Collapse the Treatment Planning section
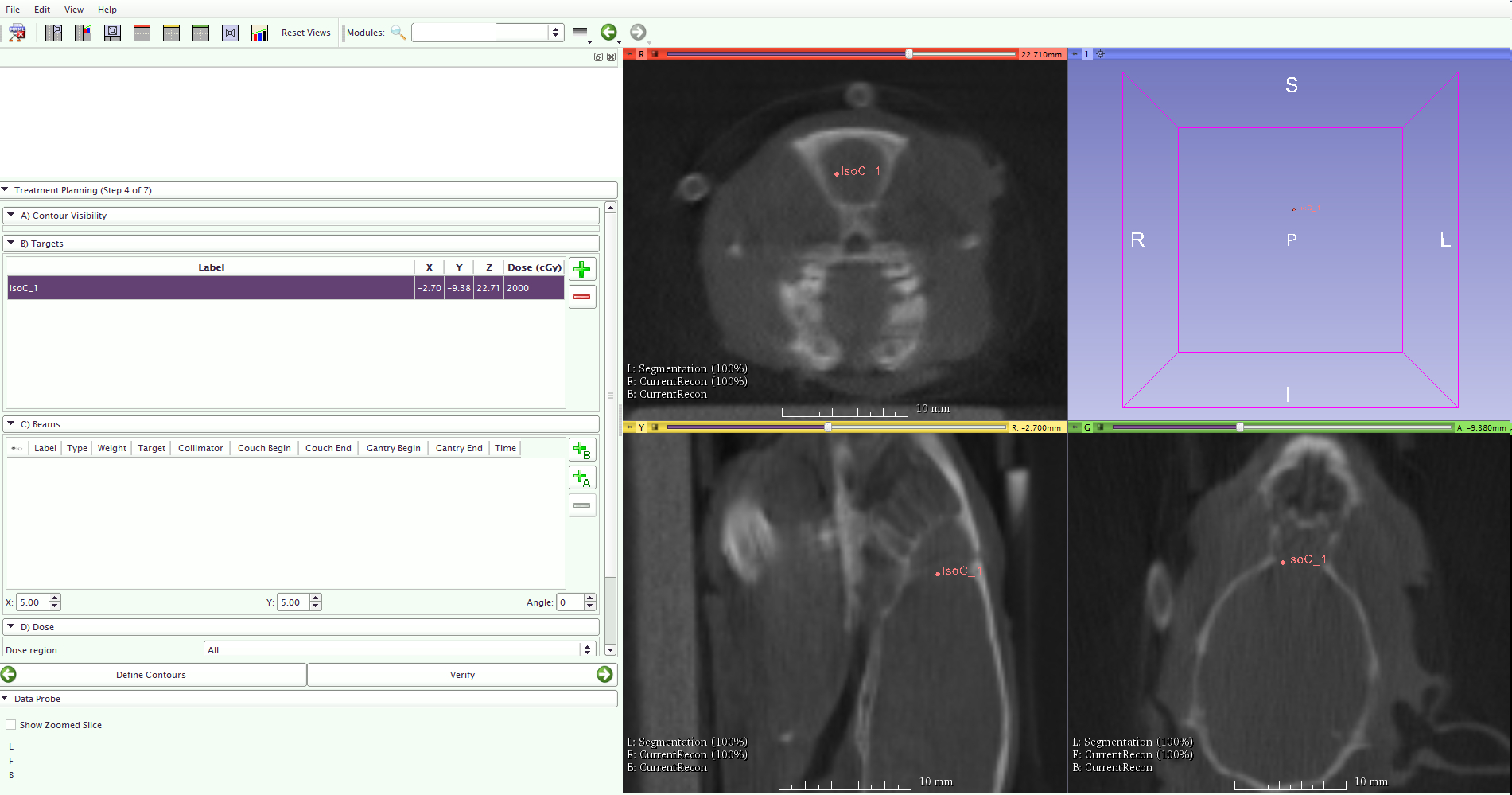The height and width of the screenshot is (795, 1512). pyautogui.click(x=6, y=190)
